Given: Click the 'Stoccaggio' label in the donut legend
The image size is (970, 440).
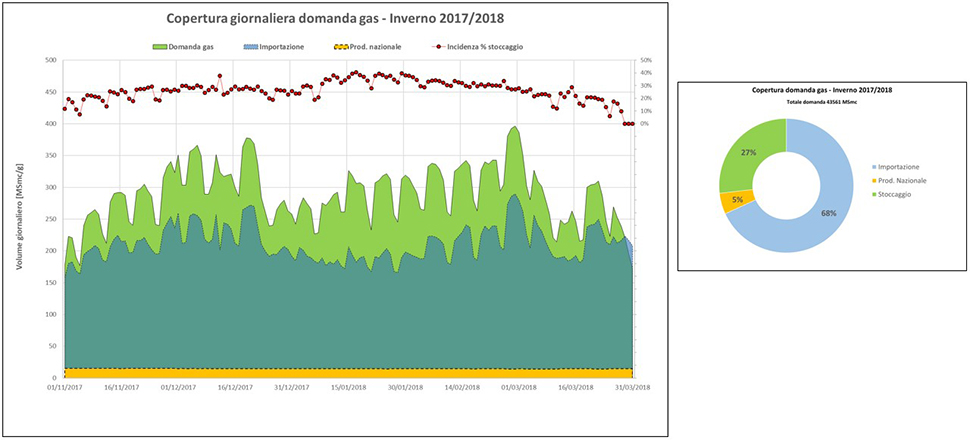Looking at the screenshot, I should 895,194.
